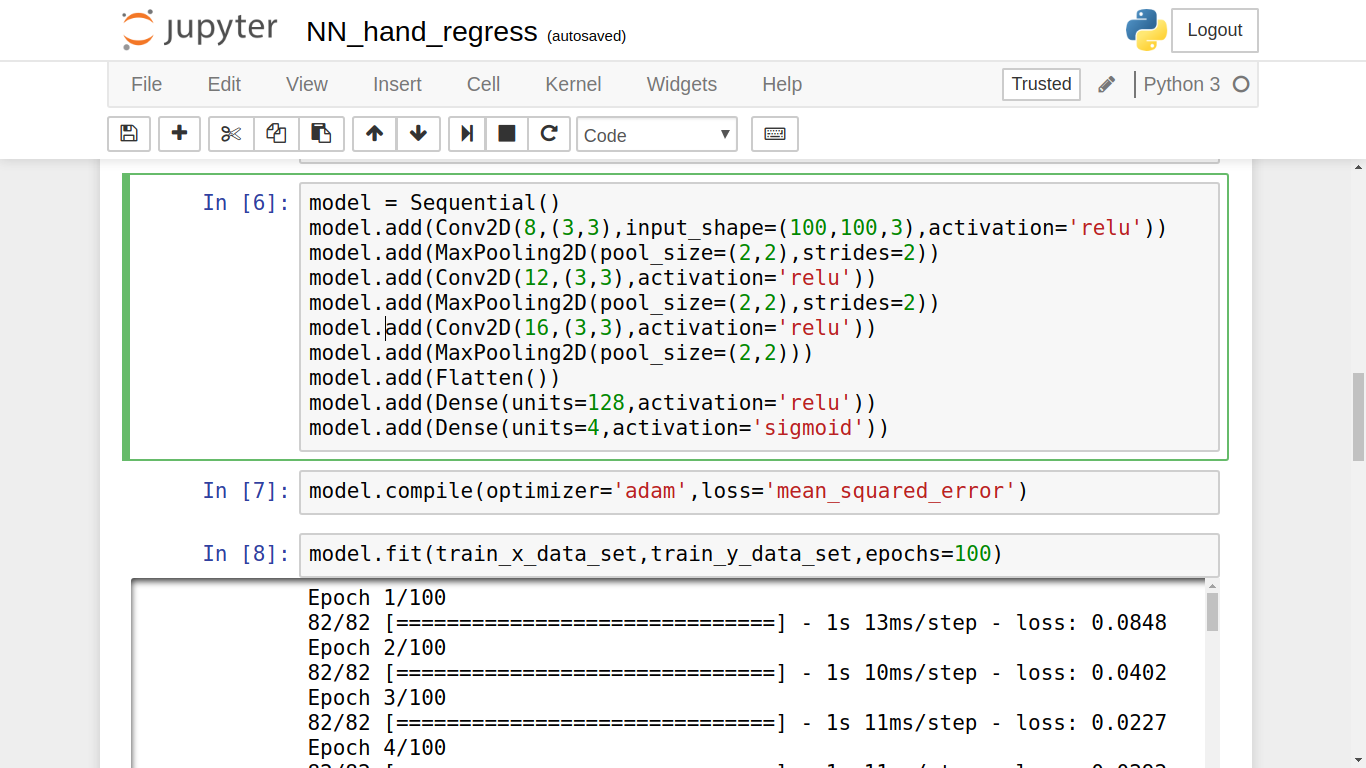Image resolution: width=1366 pixels, height=768 pixels.
Task: Click the Conv2D(12 code line
Action: coord(593,278)
